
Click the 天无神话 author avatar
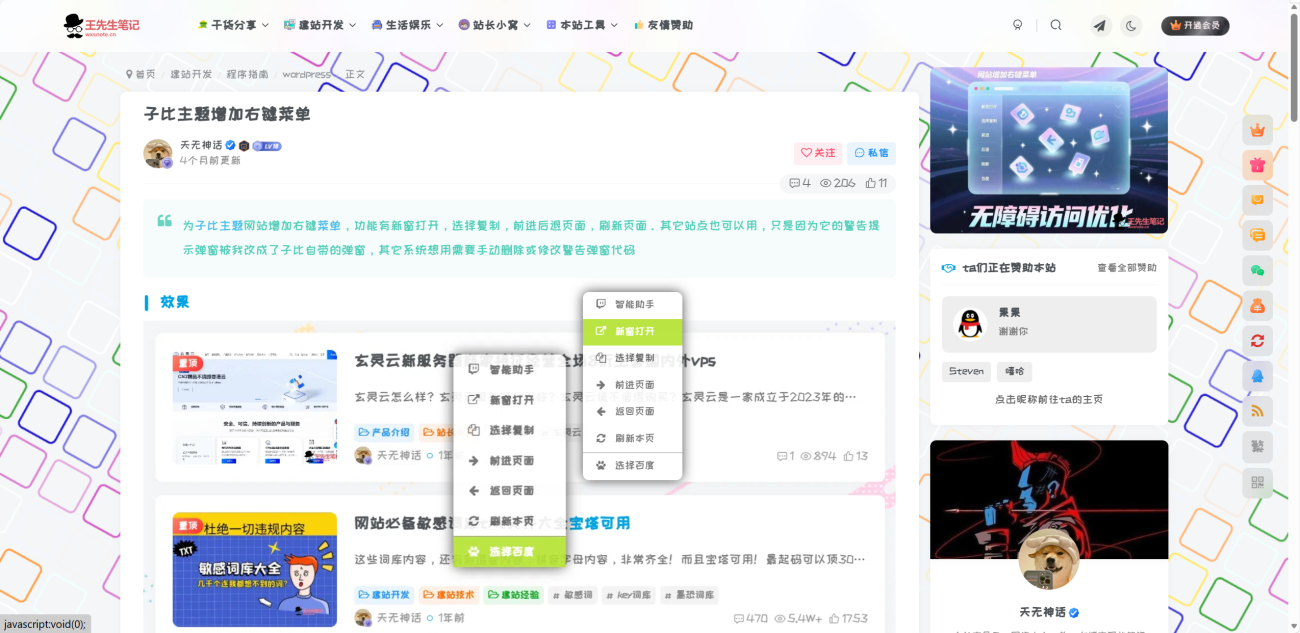pyautogui.click(x=156, y=150)
